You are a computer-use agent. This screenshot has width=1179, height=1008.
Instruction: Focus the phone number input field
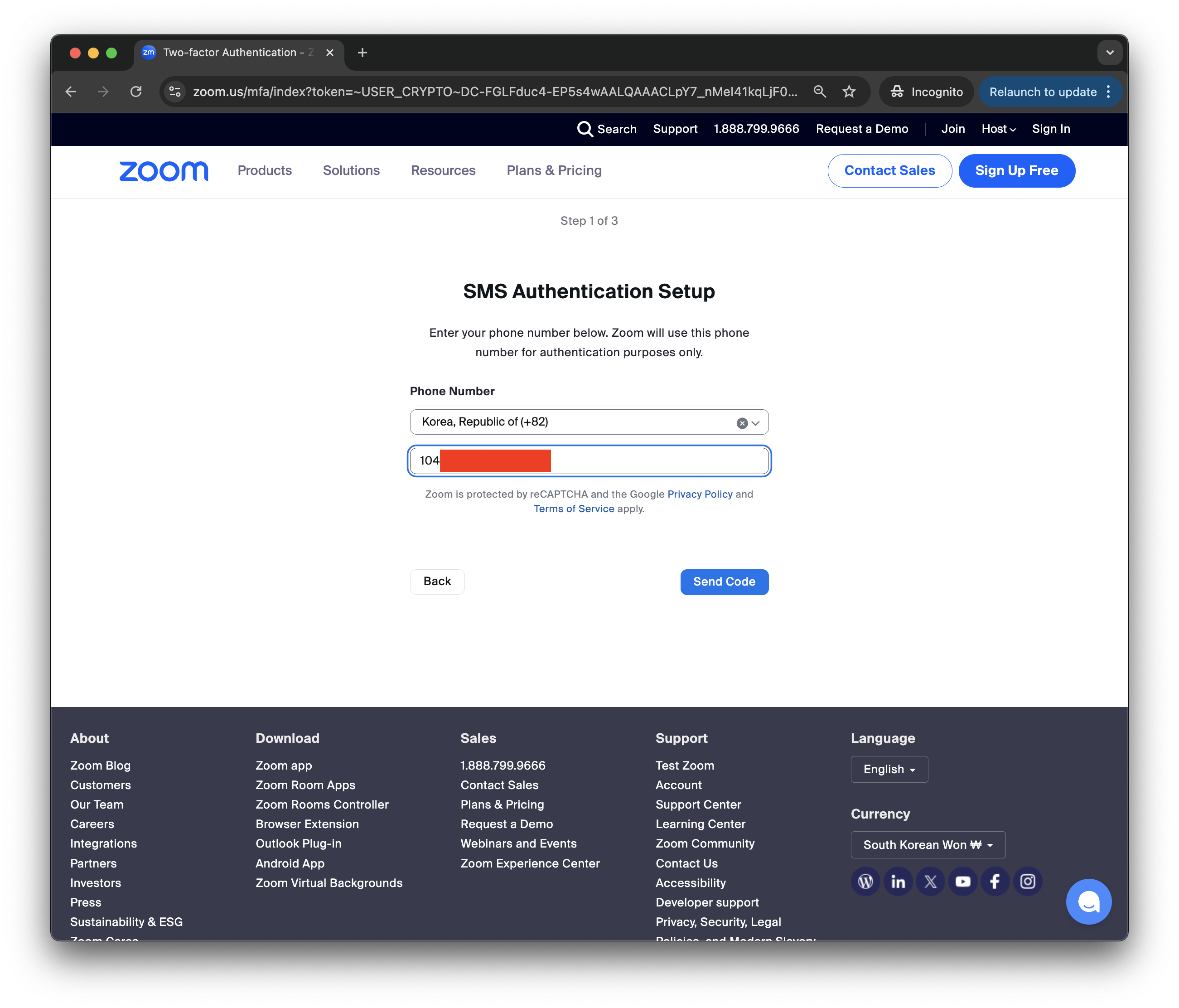tap(589, 460)
